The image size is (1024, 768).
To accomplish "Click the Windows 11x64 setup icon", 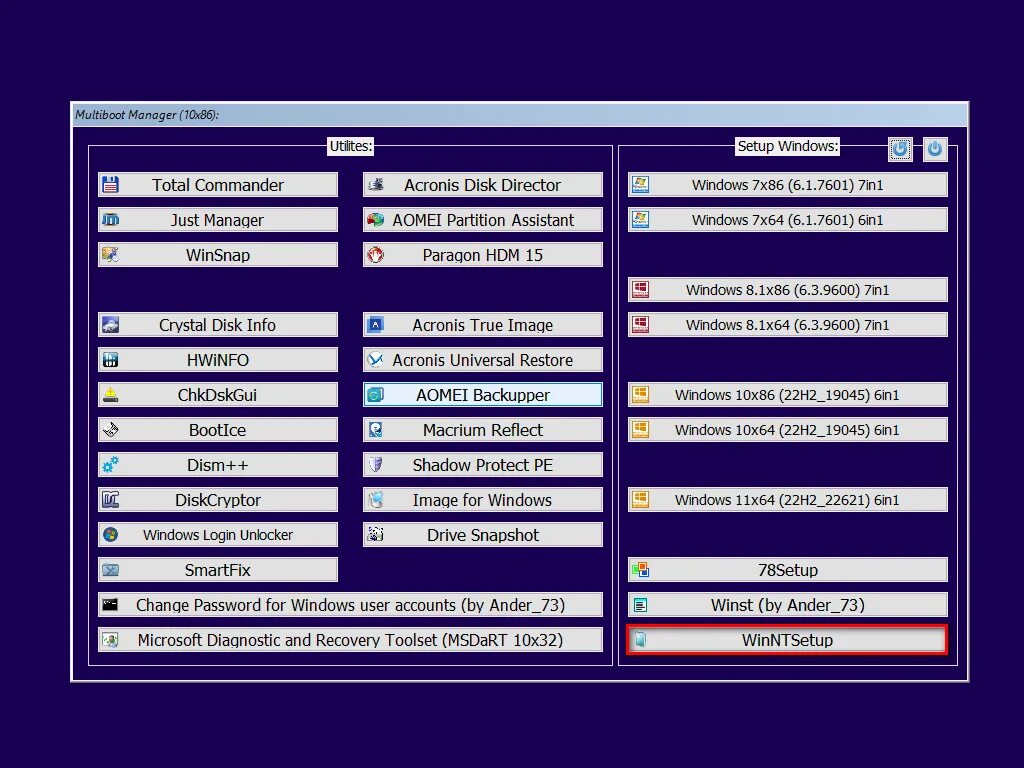I will pyautogui.click(x=639, y=499).
